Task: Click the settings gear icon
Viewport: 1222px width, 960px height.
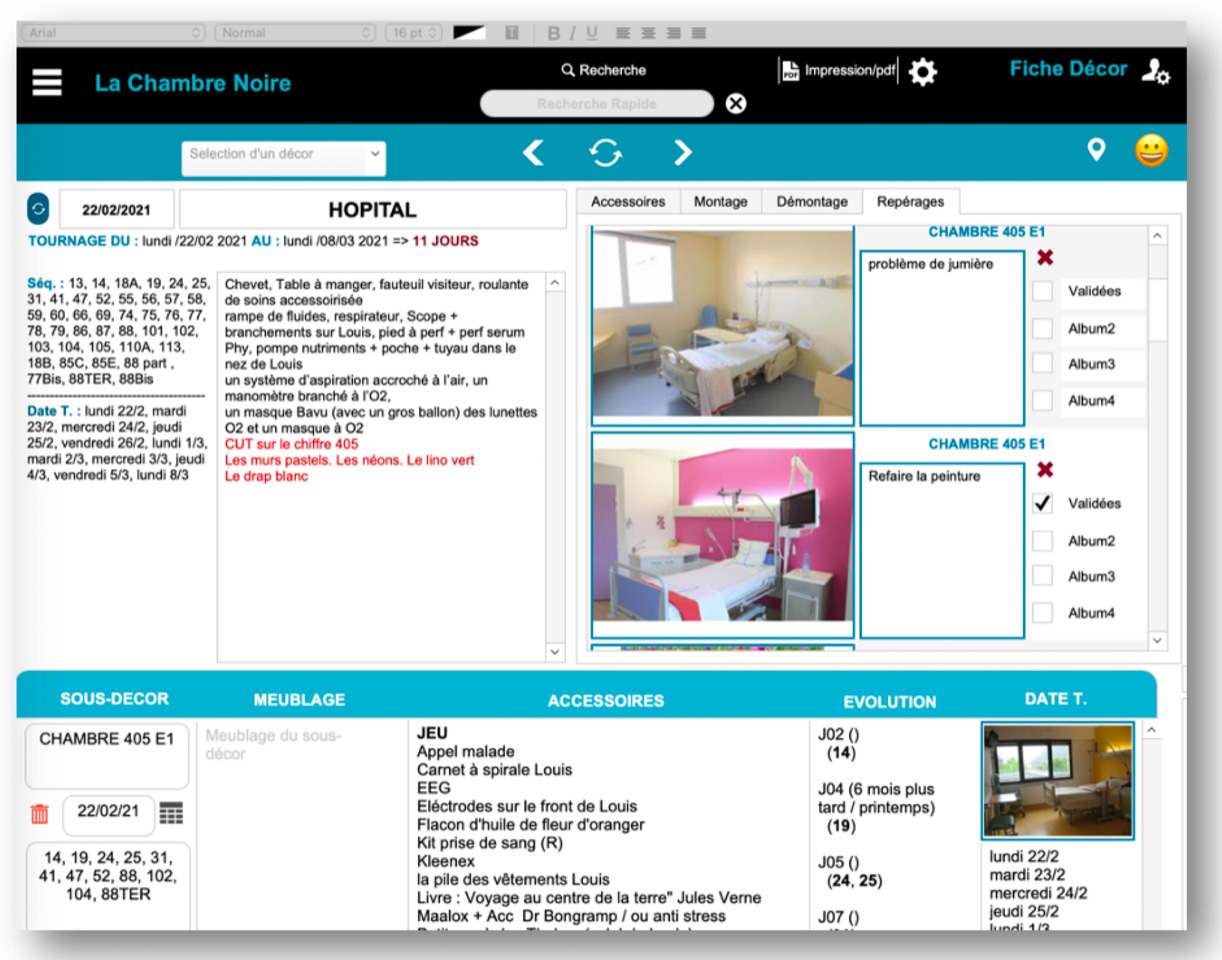Action: [x=922, y=72]
